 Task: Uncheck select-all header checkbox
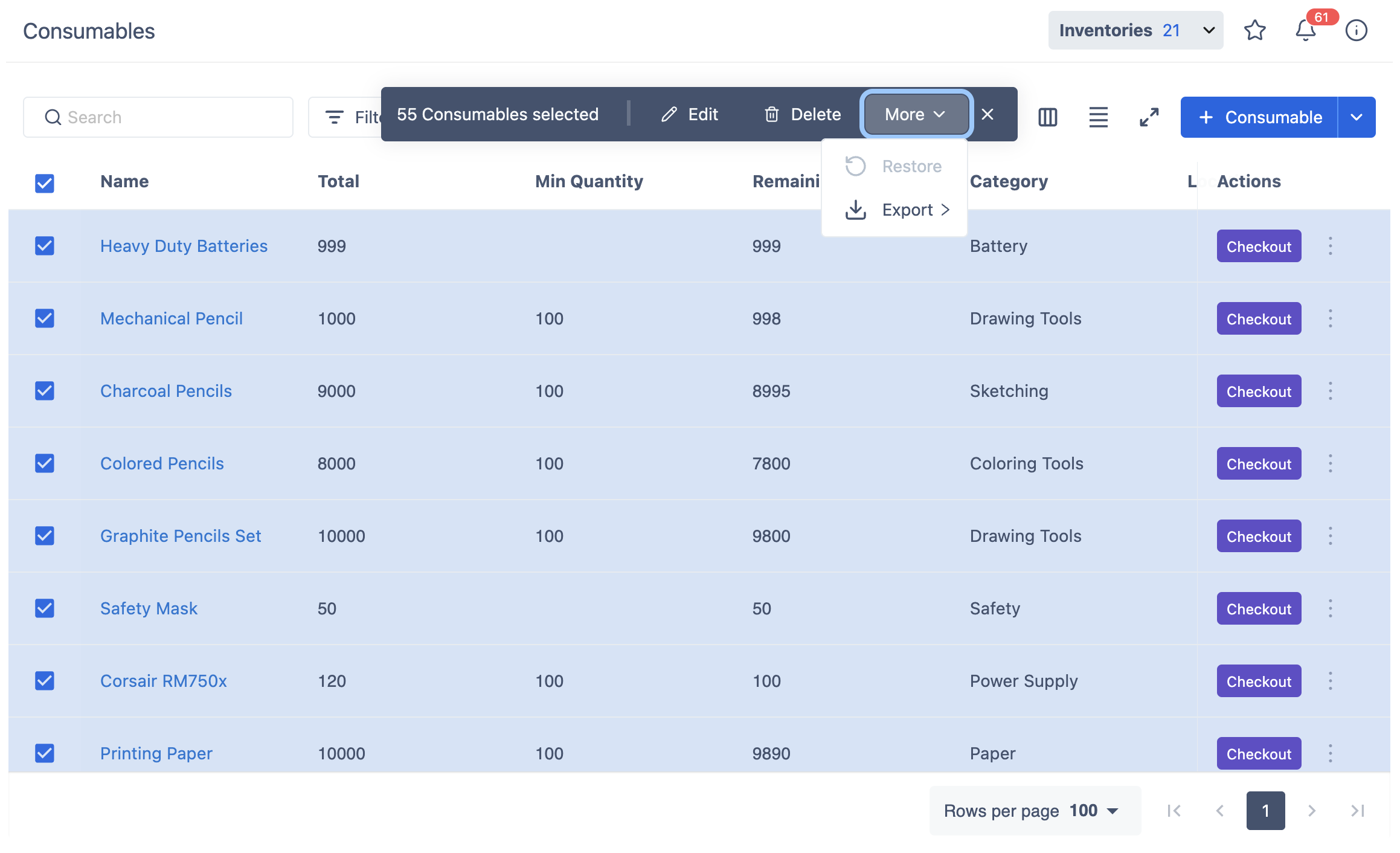[45, 183]
